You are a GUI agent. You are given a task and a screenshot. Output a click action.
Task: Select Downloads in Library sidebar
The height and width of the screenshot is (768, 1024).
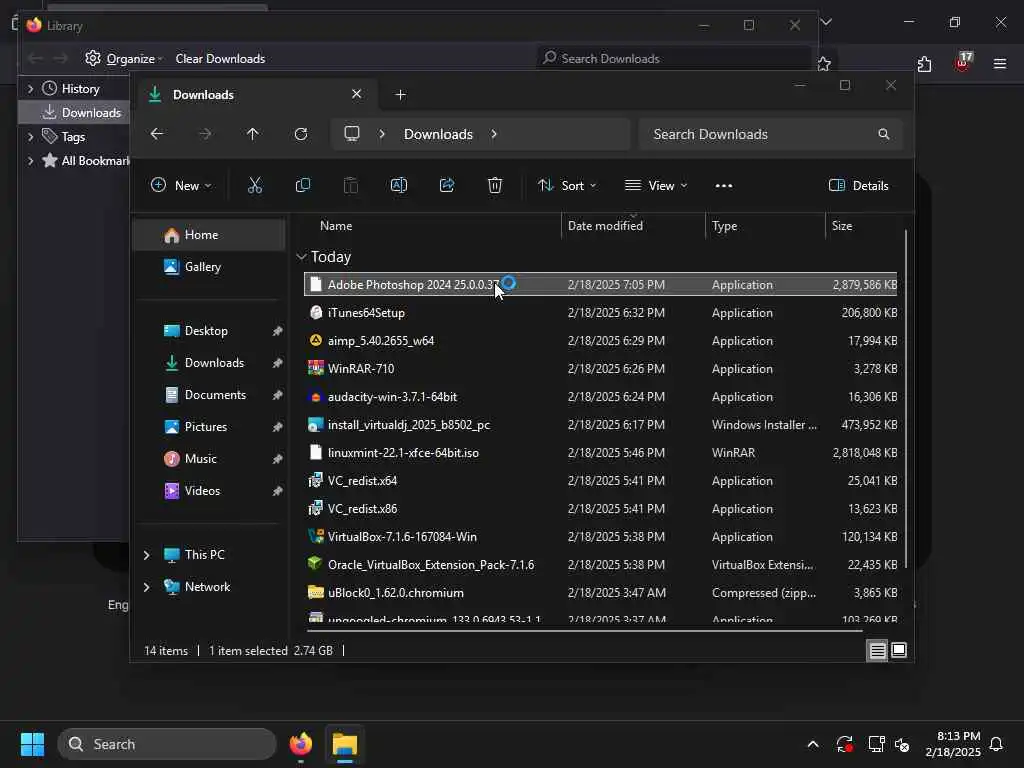click(x=74, y=113)
